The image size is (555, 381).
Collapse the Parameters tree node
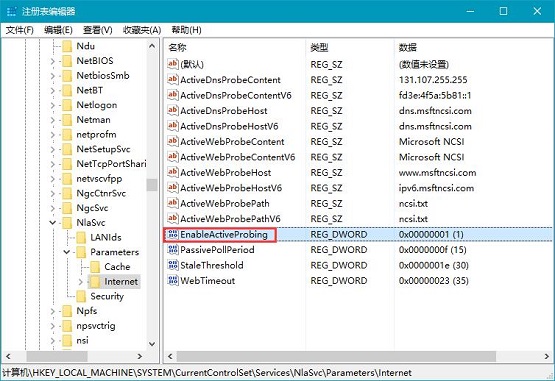[x=67, y=252]
